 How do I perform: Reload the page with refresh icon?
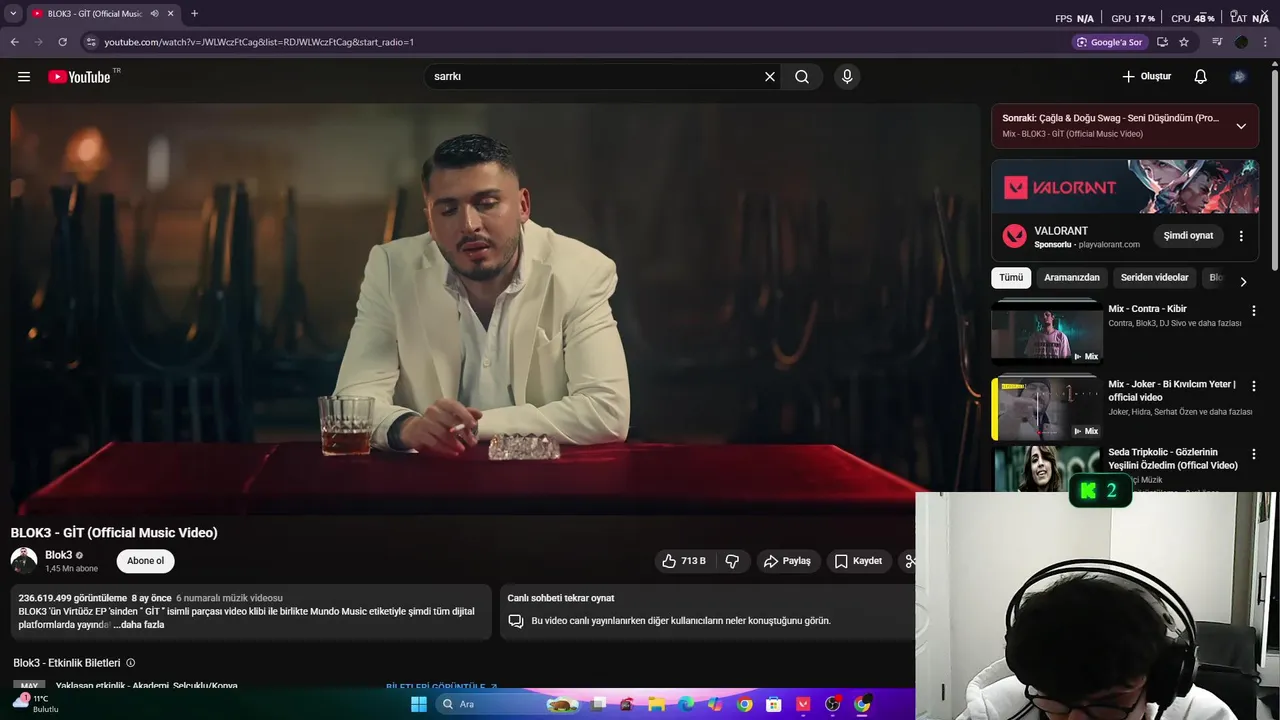point(62,42)
